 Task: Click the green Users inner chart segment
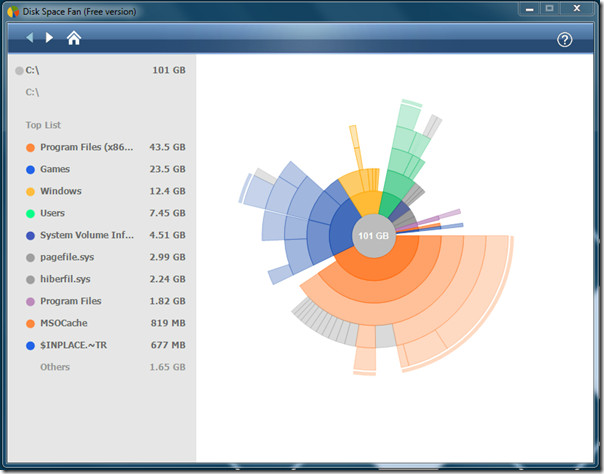(x=389, y=206)
